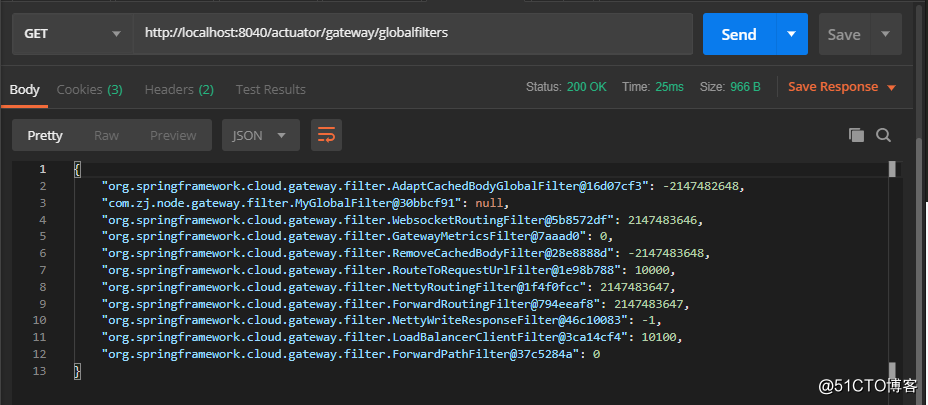Viewport: 928px width, 405px height.
Task: Toggle the line wrap icon
Action: point(326,135)
